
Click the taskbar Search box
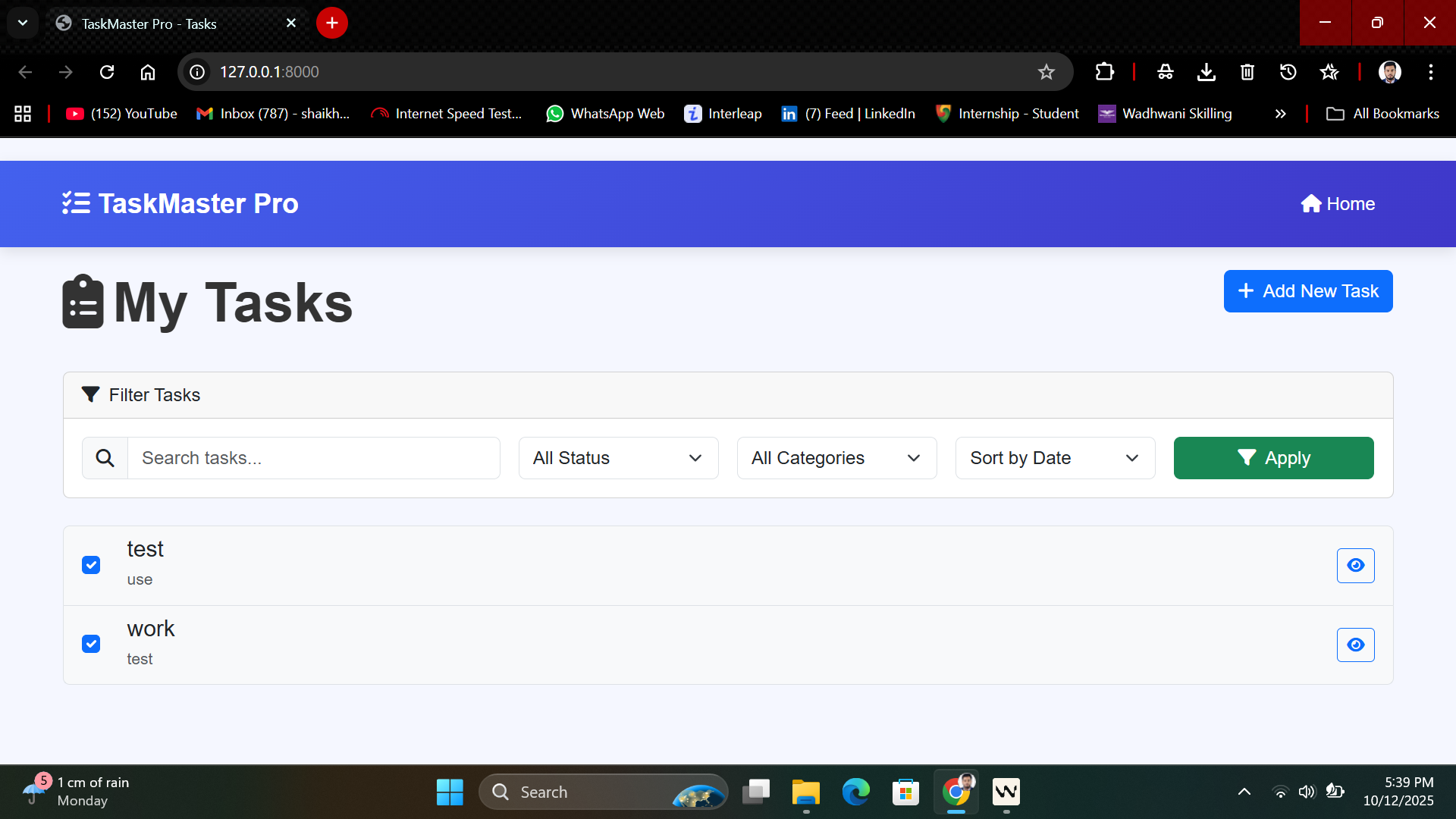pos(604,792)
